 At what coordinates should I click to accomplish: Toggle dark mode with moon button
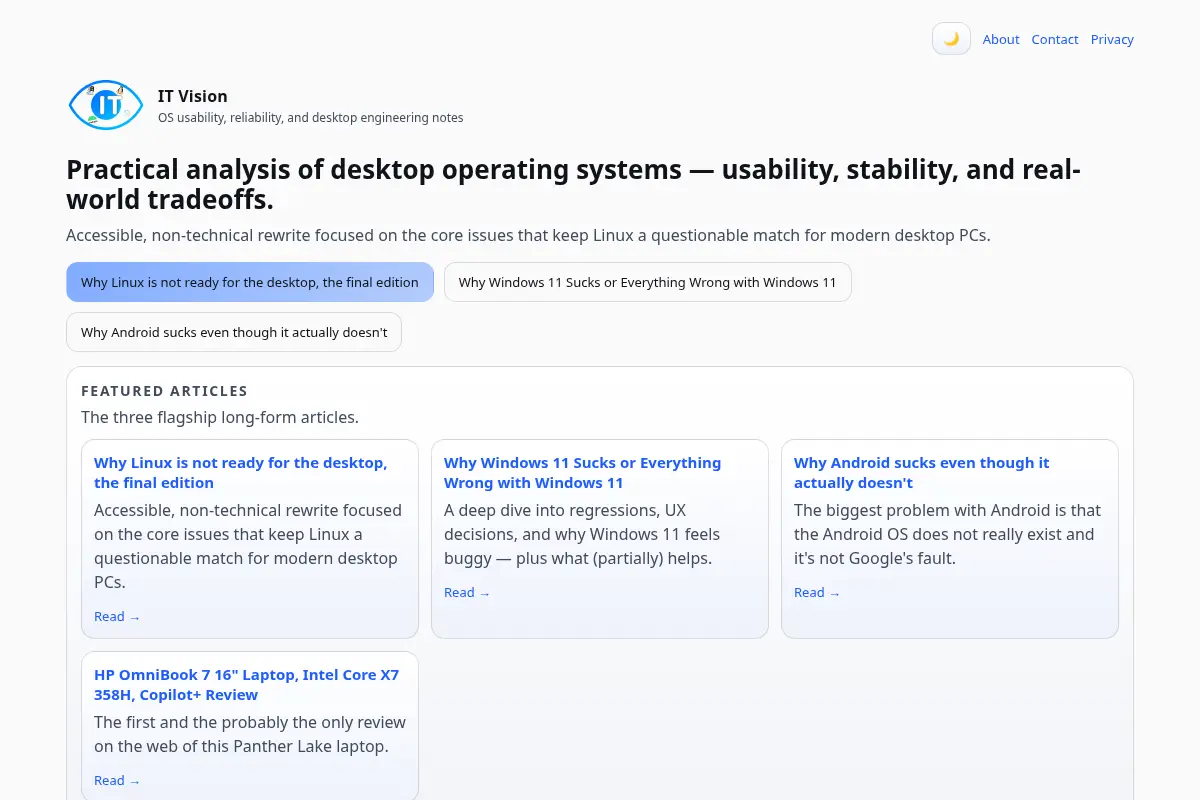pos(951,39)
